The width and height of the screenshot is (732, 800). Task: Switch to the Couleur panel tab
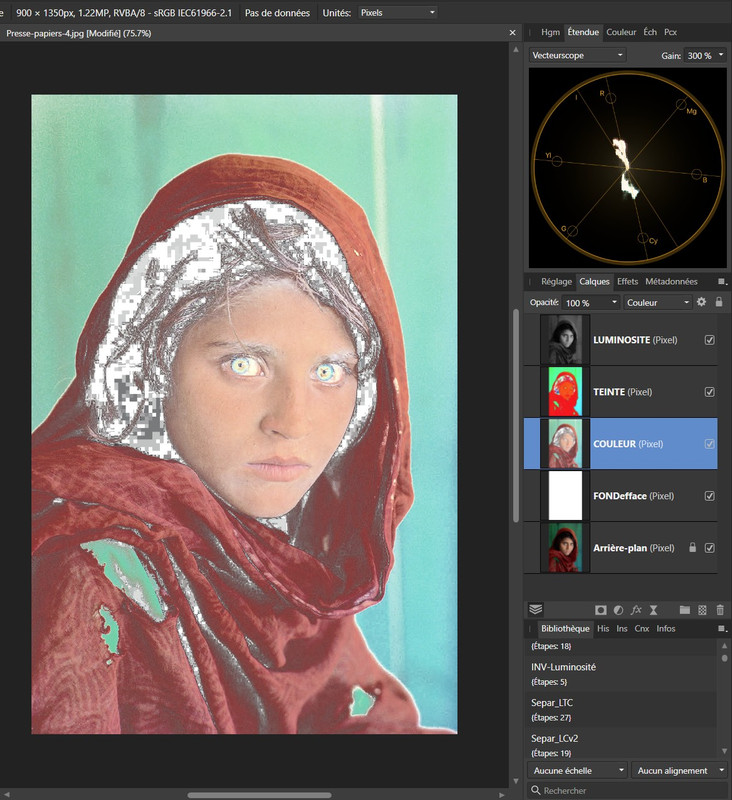click(621, 32)
